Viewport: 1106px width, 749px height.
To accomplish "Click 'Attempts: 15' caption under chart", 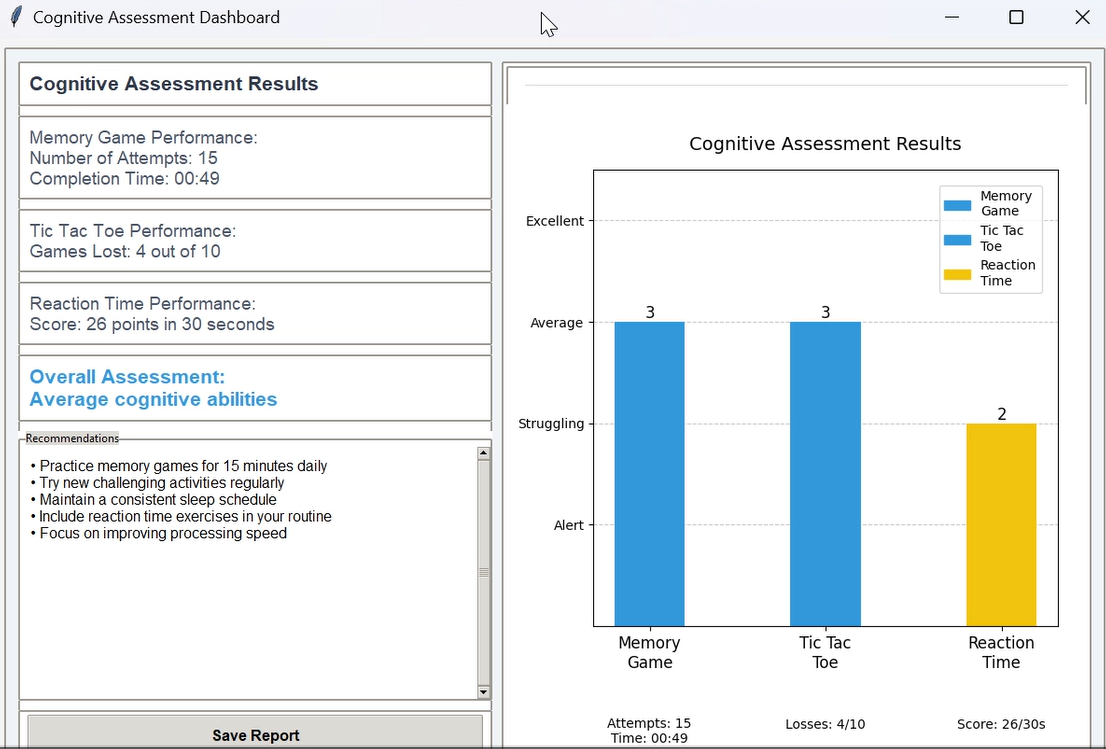I will point(649,723).
